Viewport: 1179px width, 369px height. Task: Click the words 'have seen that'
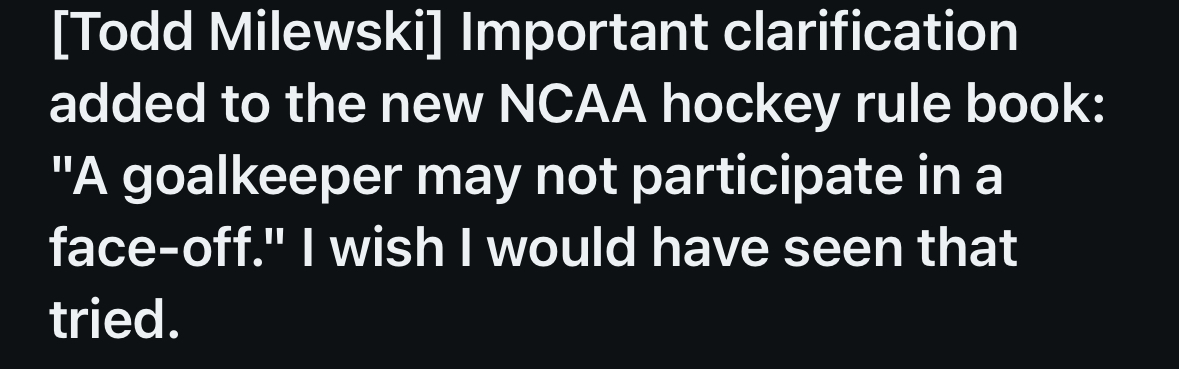click(835, 247)
